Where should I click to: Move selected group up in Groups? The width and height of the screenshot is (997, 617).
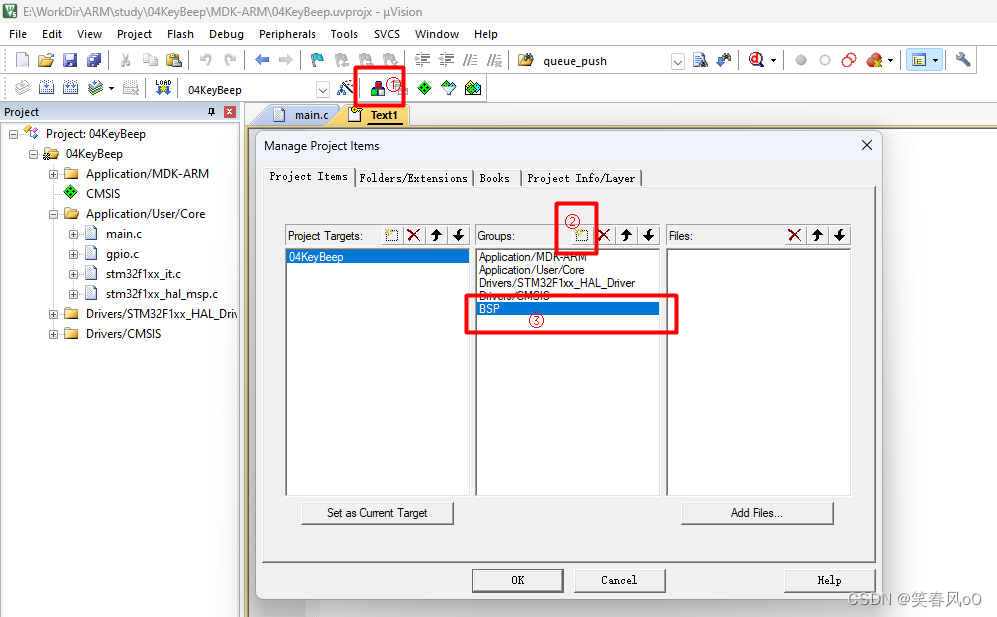click(x=626, y=235)
